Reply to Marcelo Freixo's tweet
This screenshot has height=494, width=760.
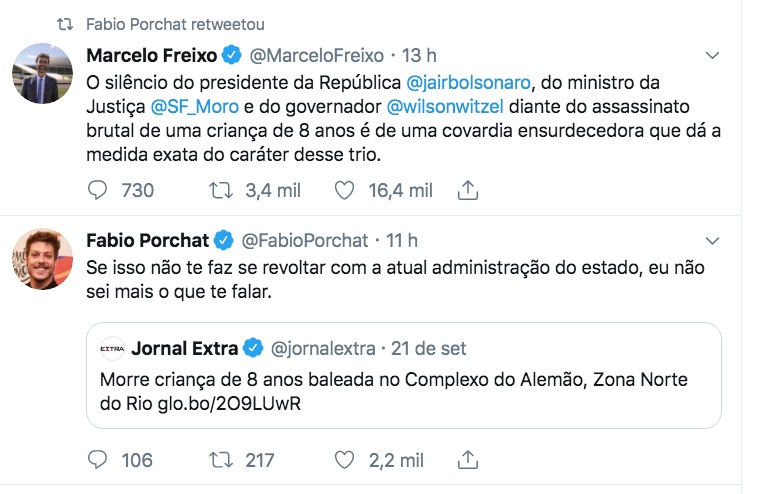[x=98, y=190]
